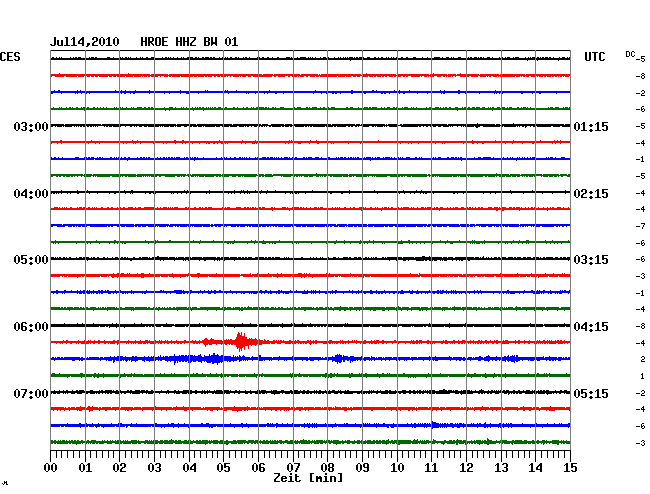Image resolution: width=650 pixels, height=494 pixels.
Task: Click minute axis tick label 09
Action: [362, 468]
